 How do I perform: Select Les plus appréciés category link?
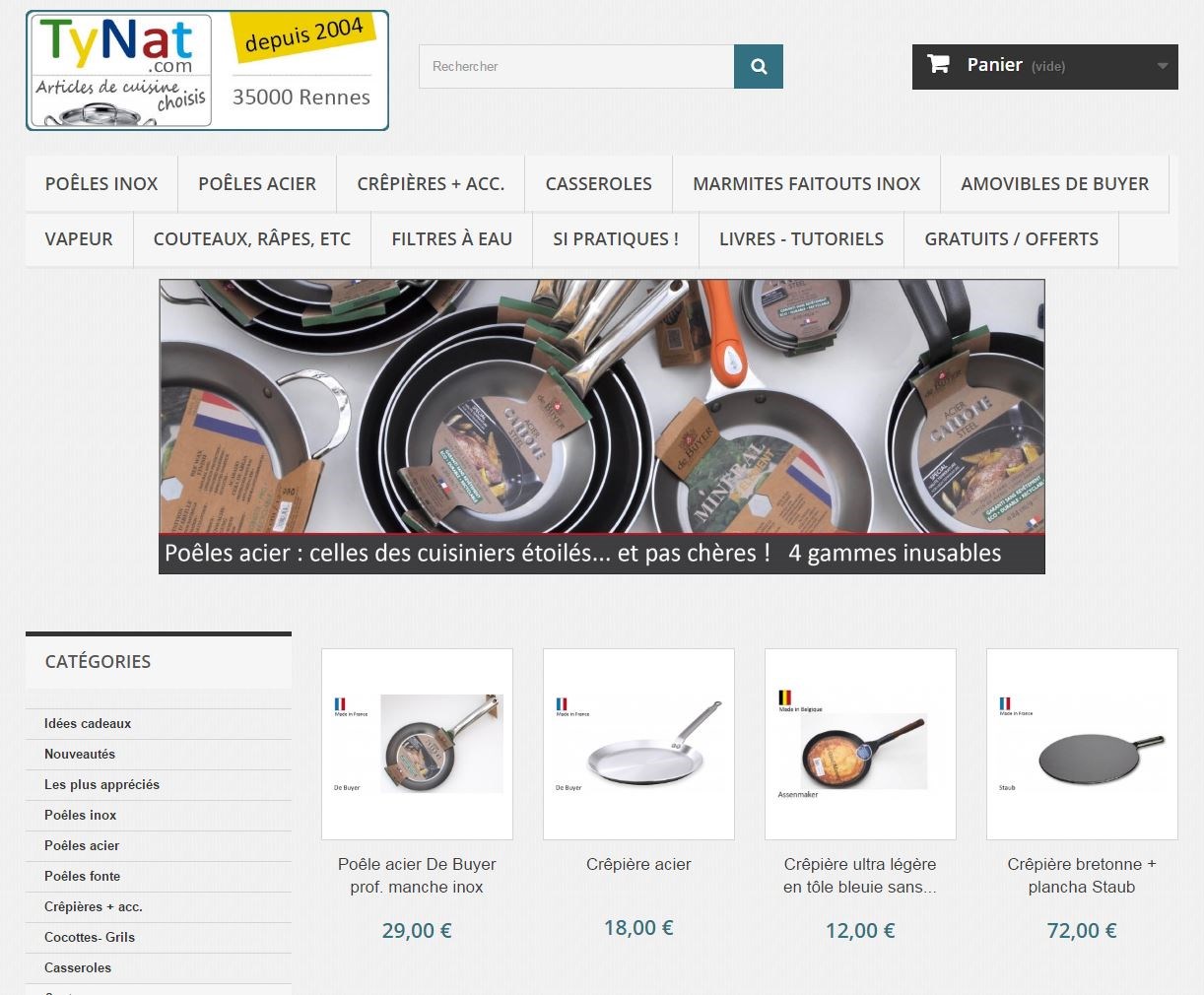click(101, 784)
